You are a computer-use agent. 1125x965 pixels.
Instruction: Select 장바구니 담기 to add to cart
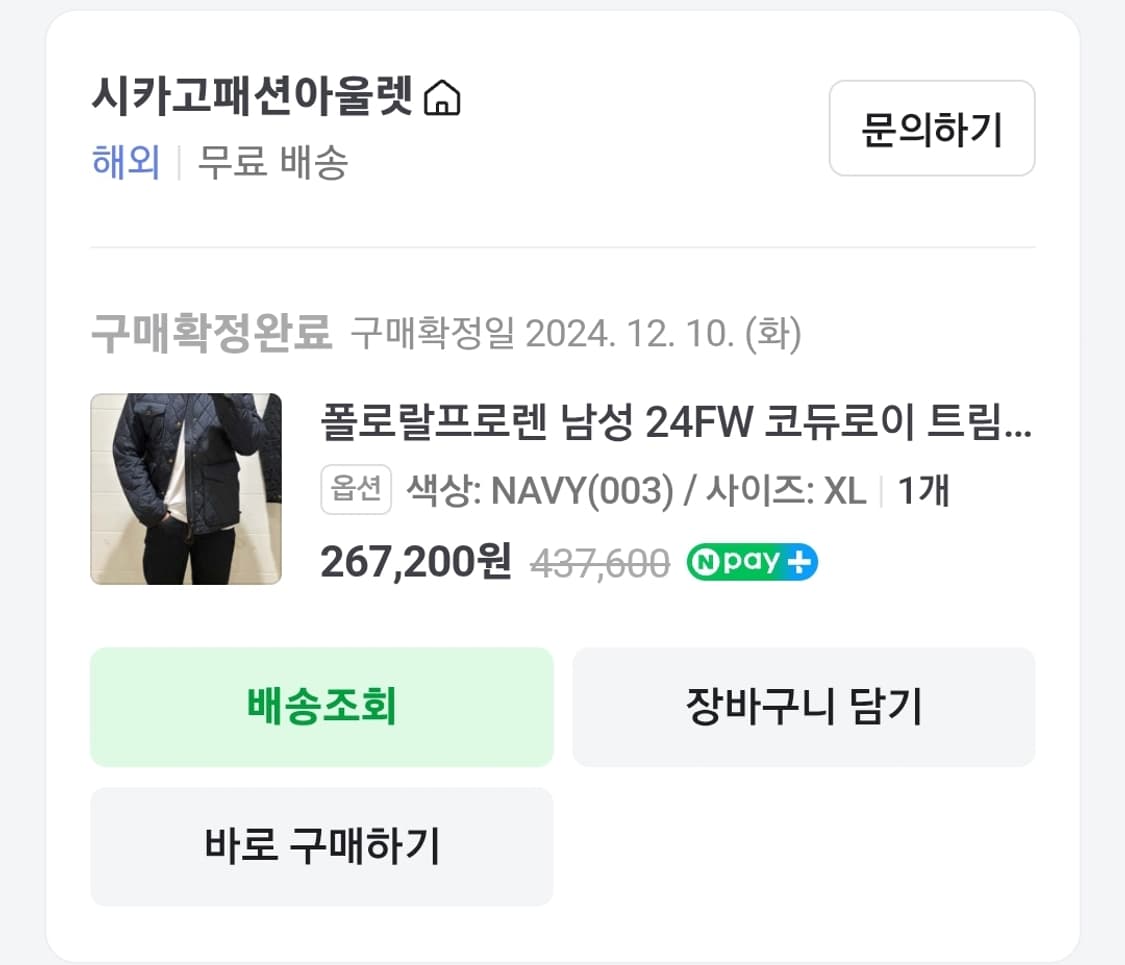pos(803,707)
